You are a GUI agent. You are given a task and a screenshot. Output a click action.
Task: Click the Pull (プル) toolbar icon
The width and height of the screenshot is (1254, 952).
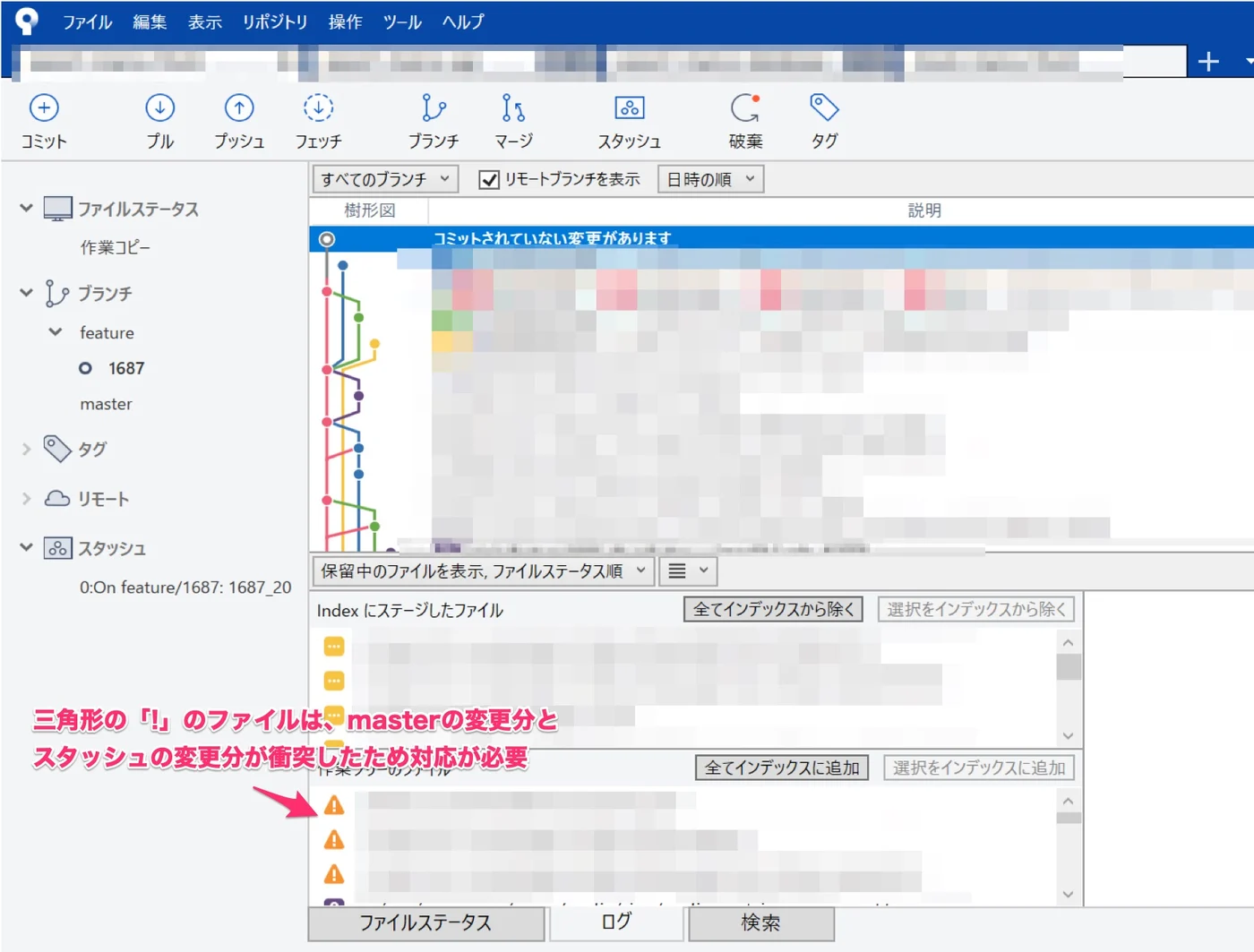[x=159, y=108]
